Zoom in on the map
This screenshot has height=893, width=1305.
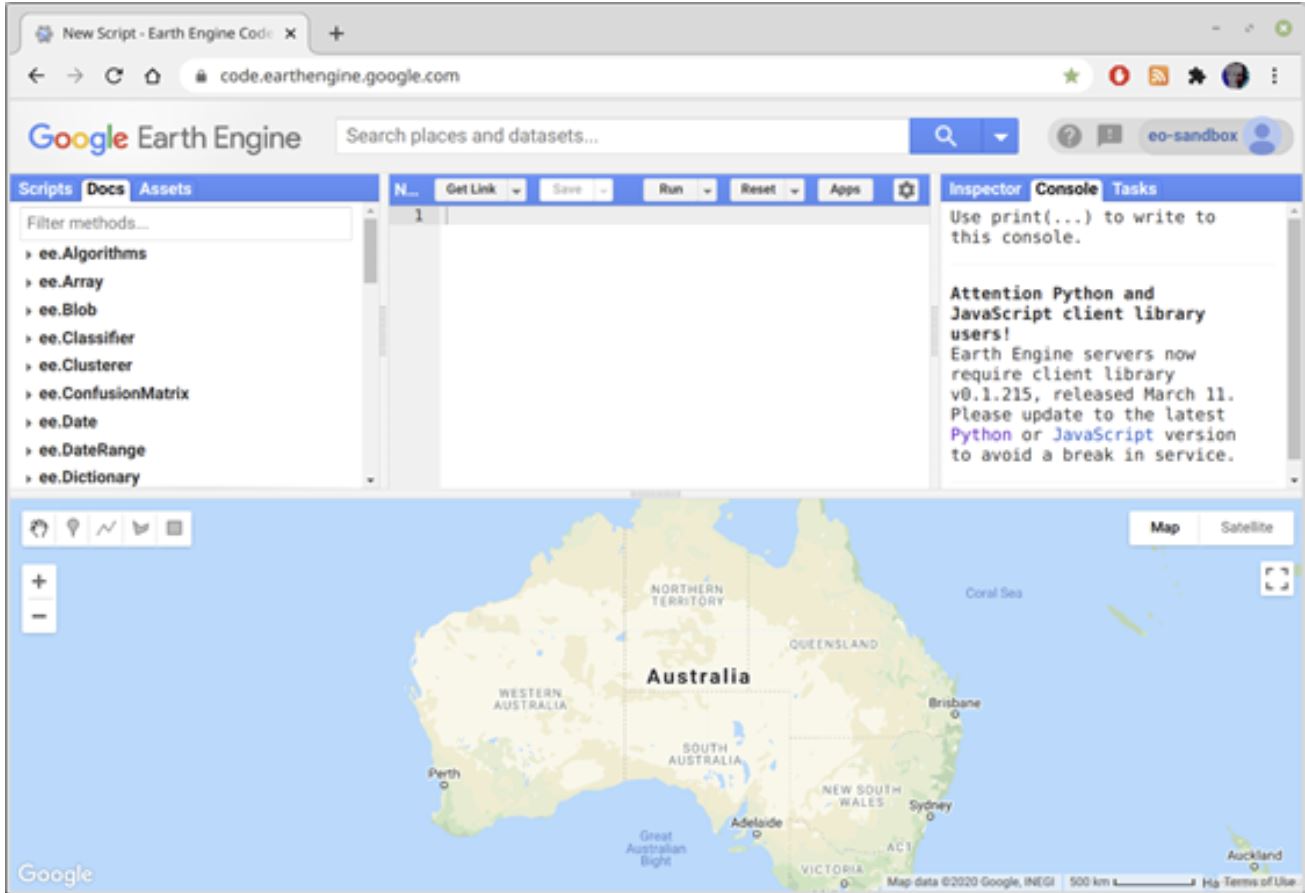click(x=38, y=581)
